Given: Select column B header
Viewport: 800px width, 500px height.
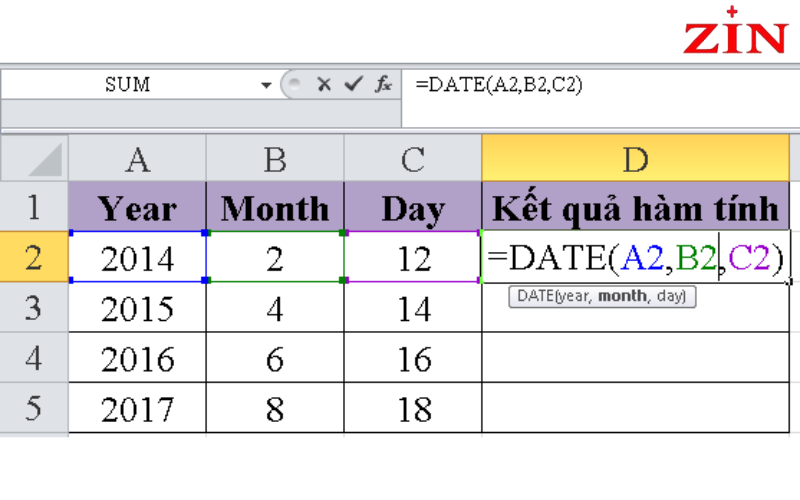Looking at the screenshot, I should click(x=275, y=159).
